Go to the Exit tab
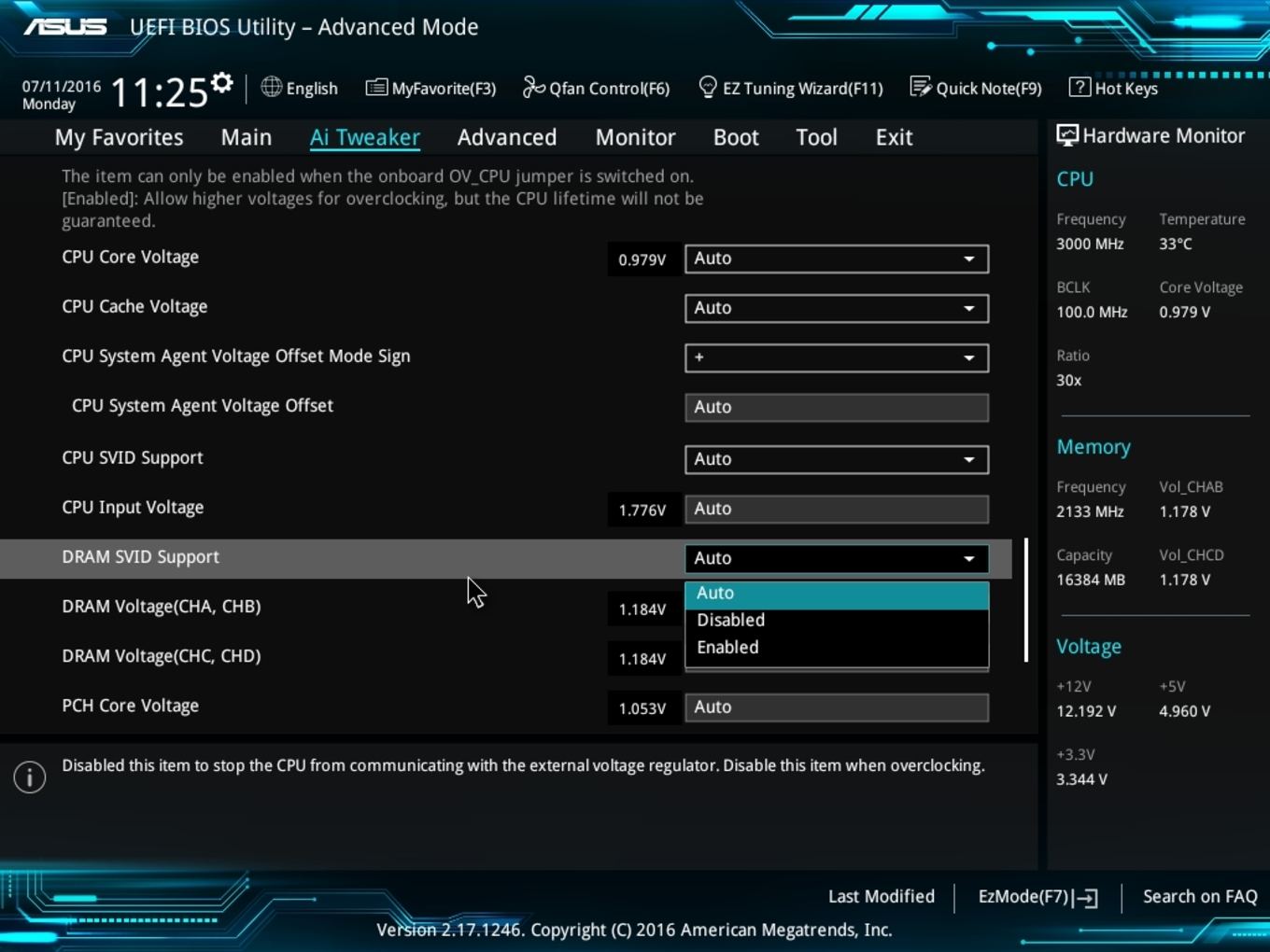Image resolution: width=1270 pixels, height=952 pixels. pyautogui.click(x=894, y=137)
